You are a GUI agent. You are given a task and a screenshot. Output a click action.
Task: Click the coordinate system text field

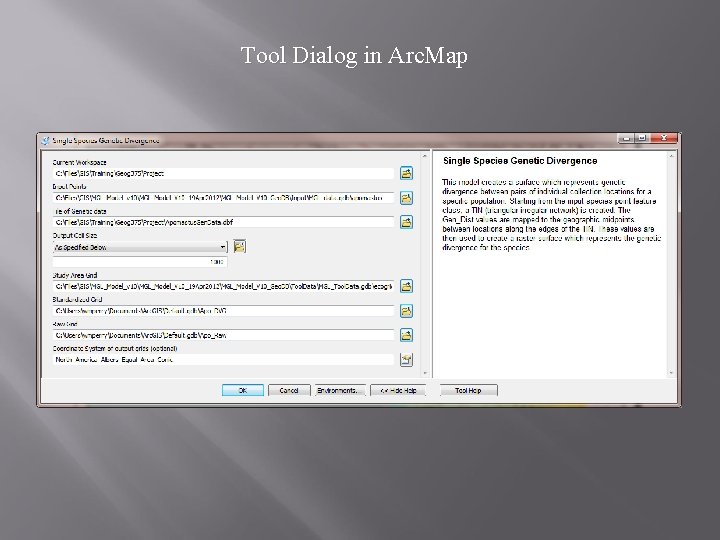(223, 360)
